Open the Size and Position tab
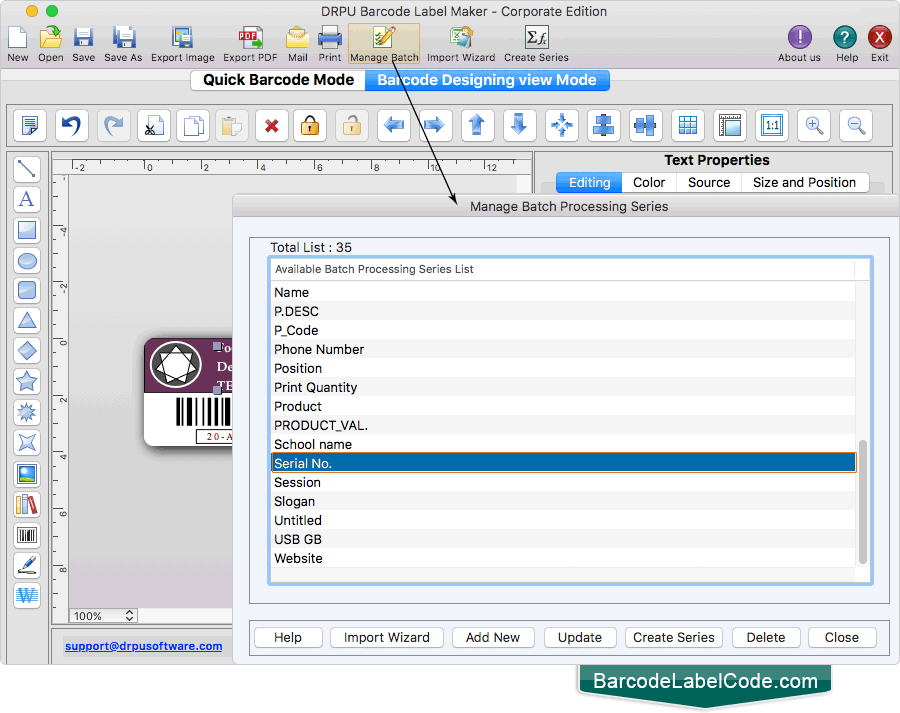900x713 pixels. point(804,183)
